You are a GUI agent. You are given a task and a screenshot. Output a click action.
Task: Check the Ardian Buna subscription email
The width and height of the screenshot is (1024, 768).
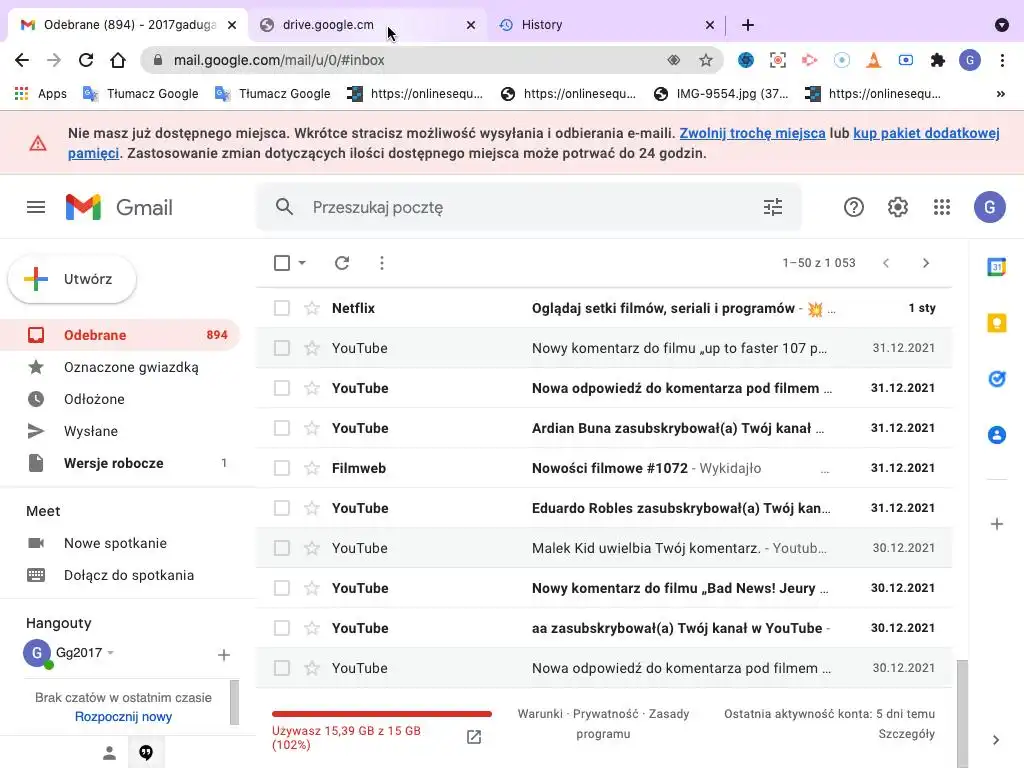coord(282,428)
